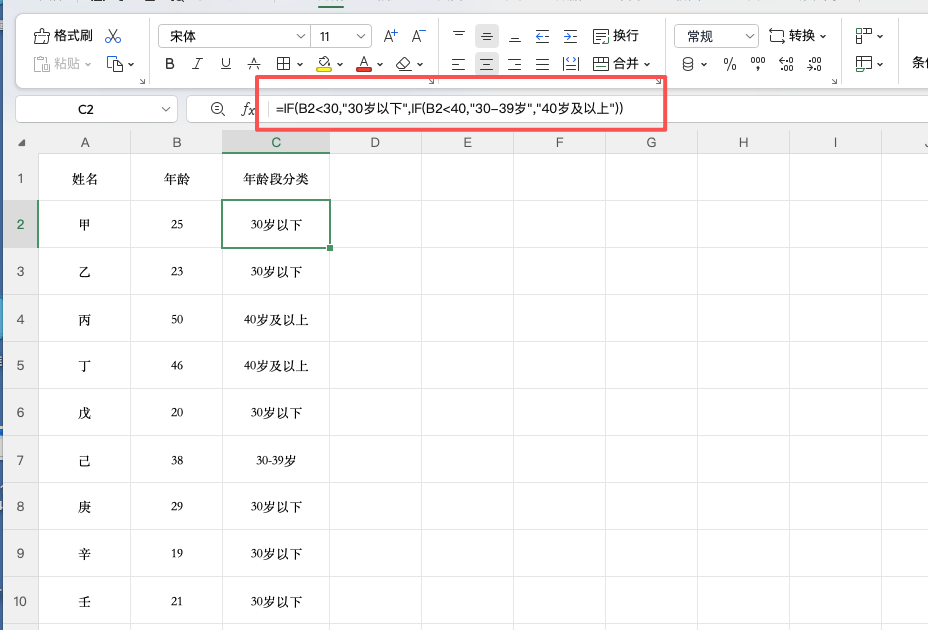Click the cell borders icon
This screenshot has height=630, width=928.
click(283, 63)
